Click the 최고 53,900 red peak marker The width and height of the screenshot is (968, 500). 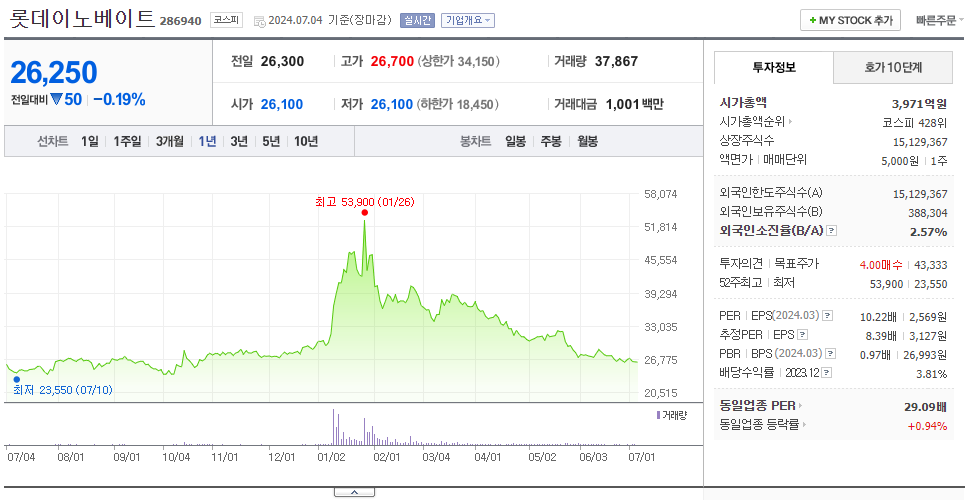pos(365,212)
